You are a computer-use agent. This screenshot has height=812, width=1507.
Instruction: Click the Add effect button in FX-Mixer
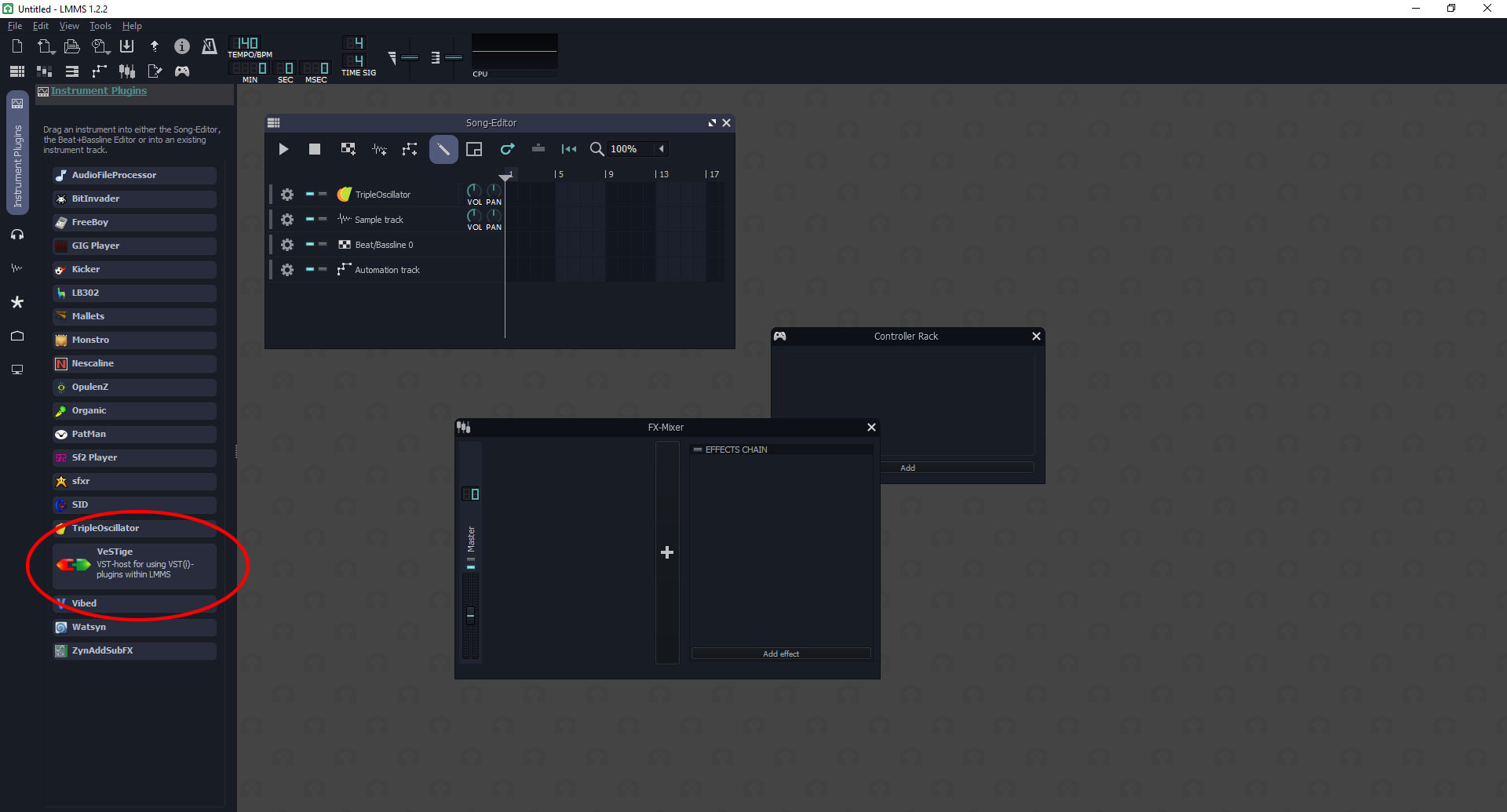click(x=780, y=654)
